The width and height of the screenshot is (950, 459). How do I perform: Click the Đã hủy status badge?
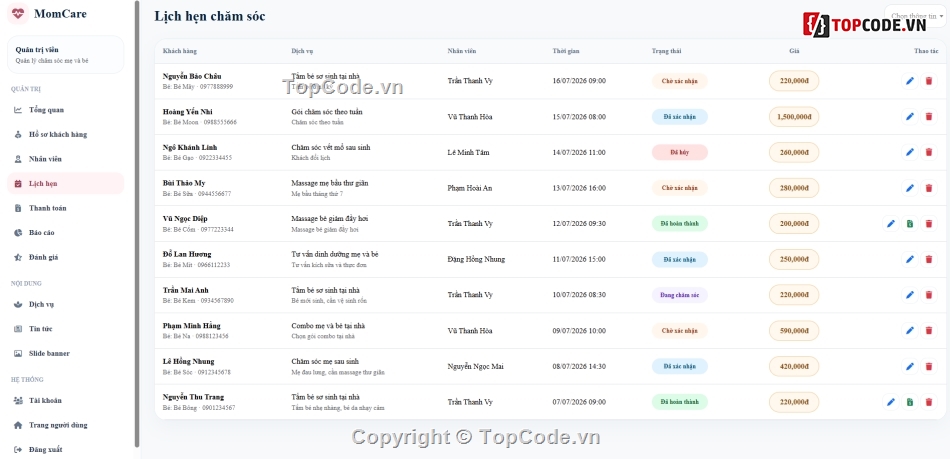(679, 153)
